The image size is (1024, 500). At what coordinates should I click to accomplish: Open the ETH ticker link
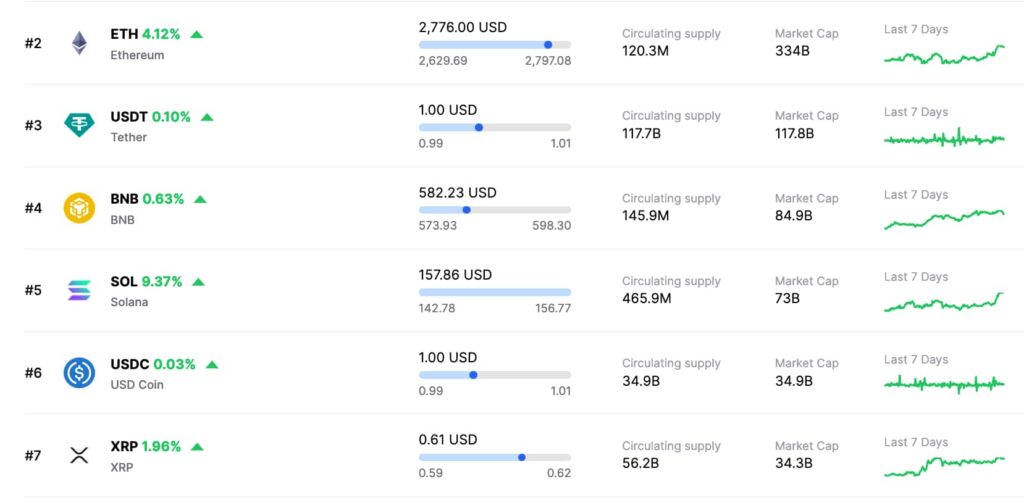pos(124,34)
